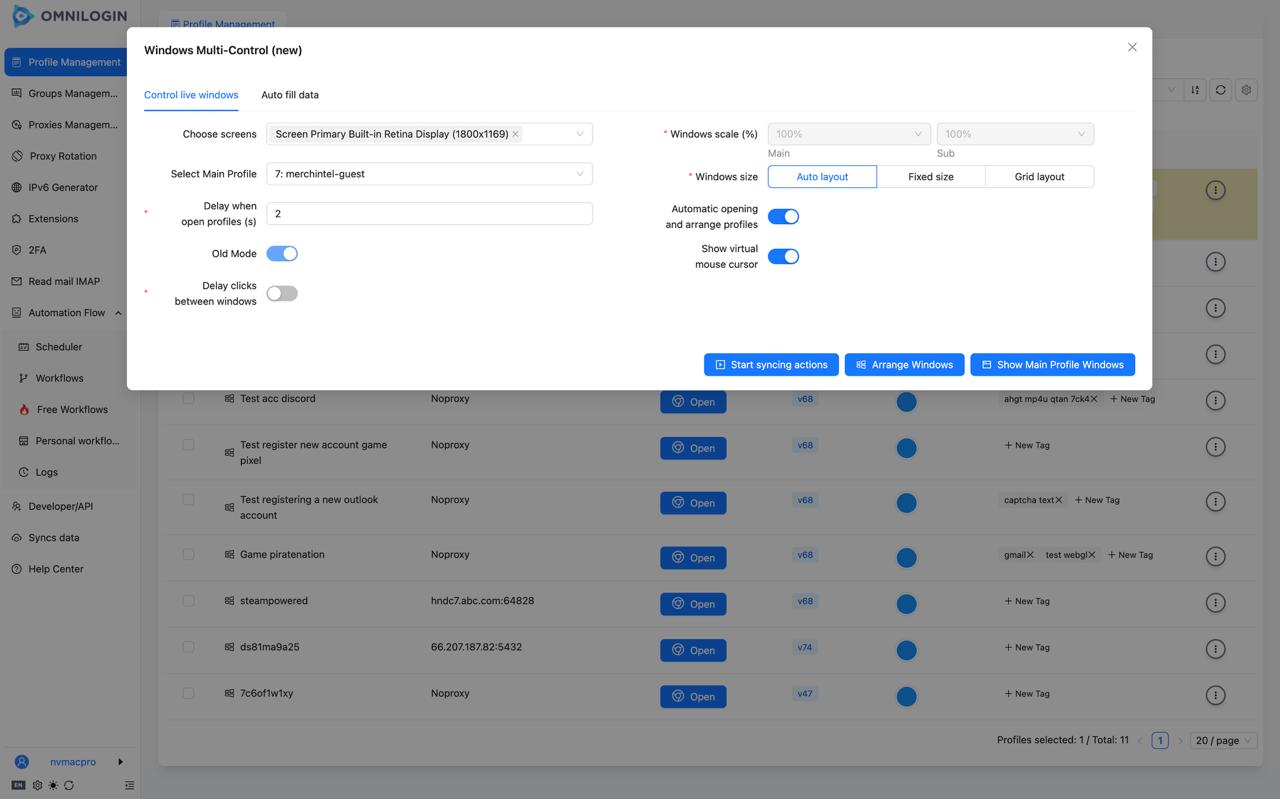This screenshot has width=1280, height=799.
Task: Select the Grid layout windows size option
Action: tap(1039, 177)
